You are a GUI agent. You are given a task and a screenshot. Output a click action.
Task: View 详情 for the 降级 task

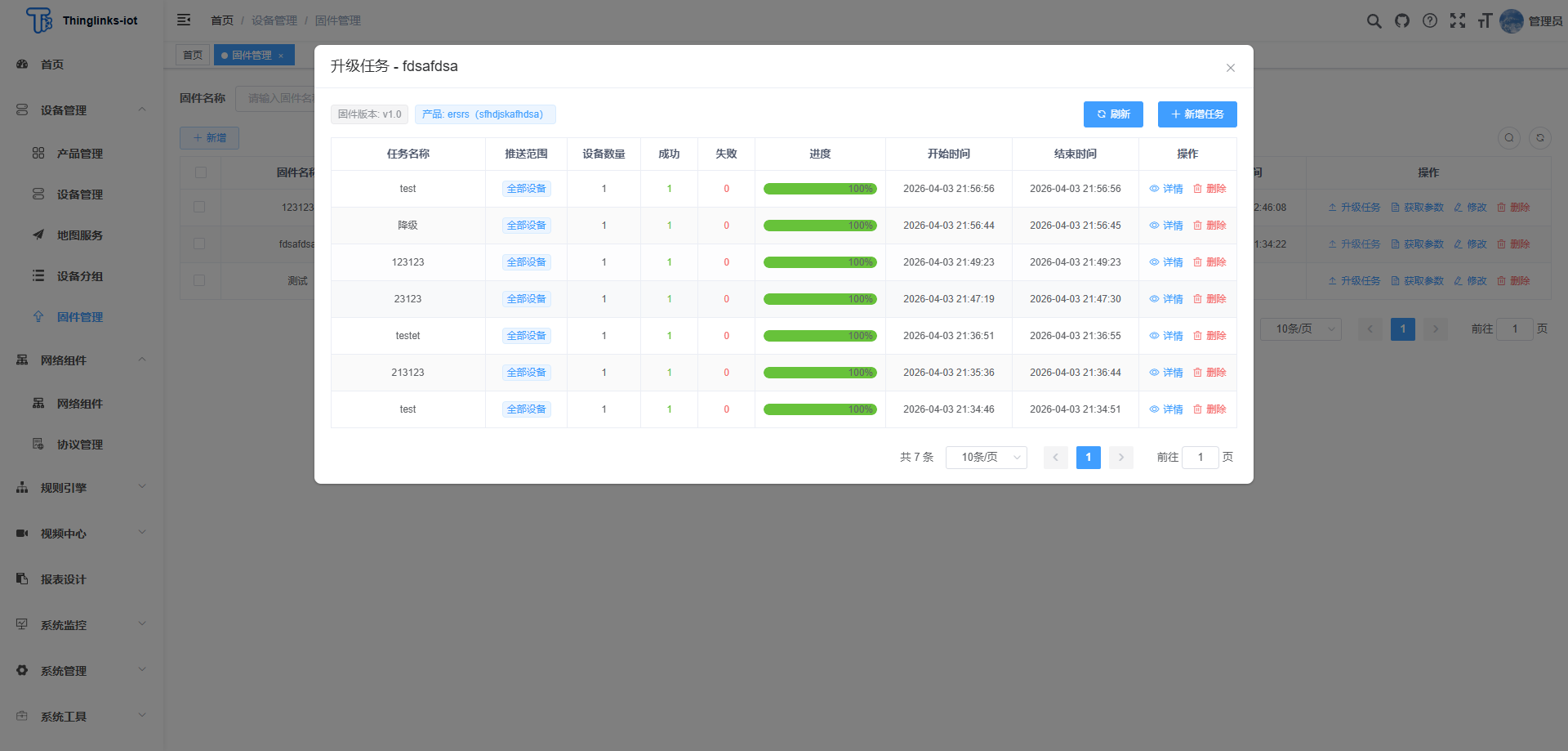tap(1166, 226)
